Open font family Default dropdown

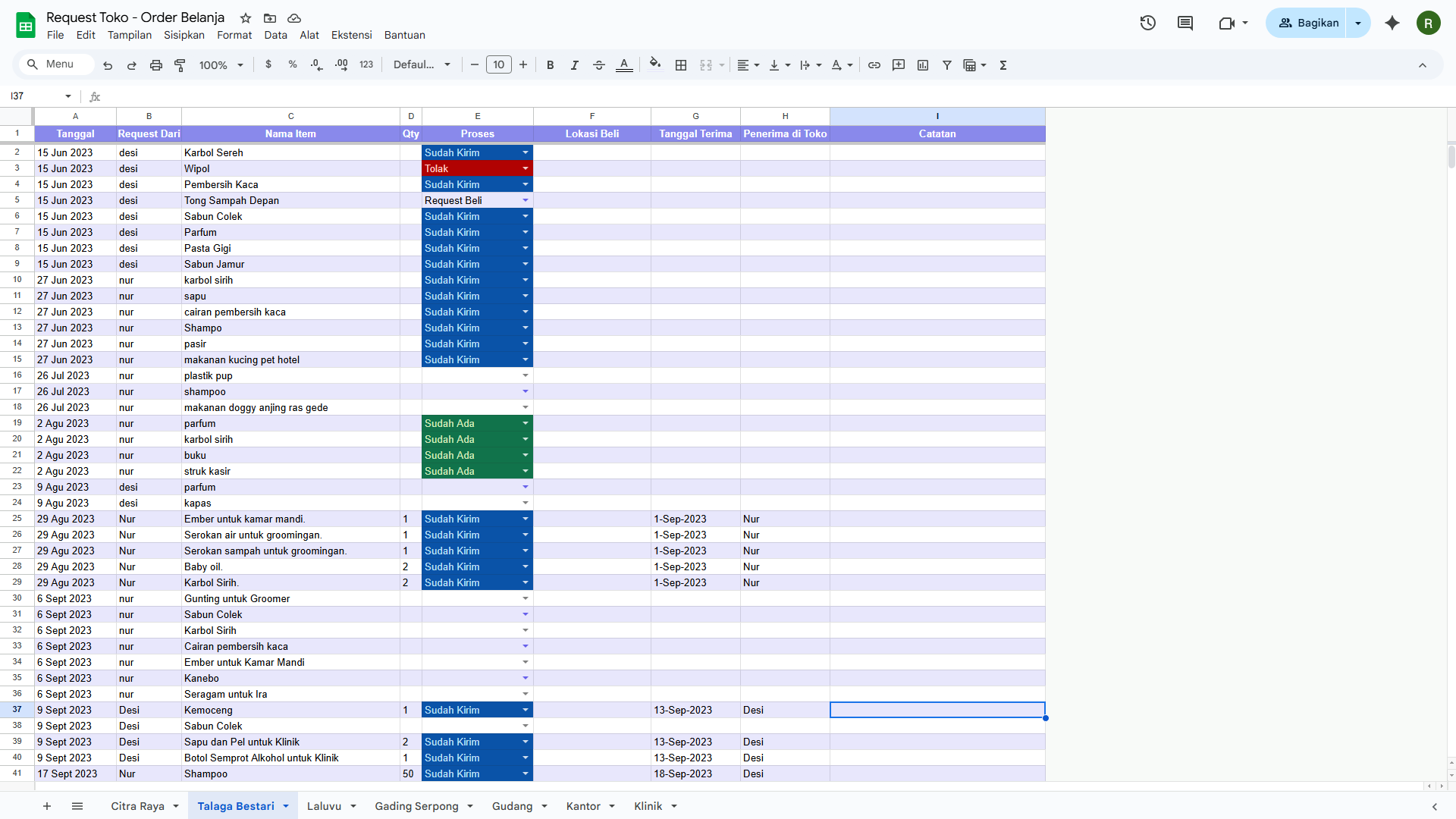click(x=422, y=65)
